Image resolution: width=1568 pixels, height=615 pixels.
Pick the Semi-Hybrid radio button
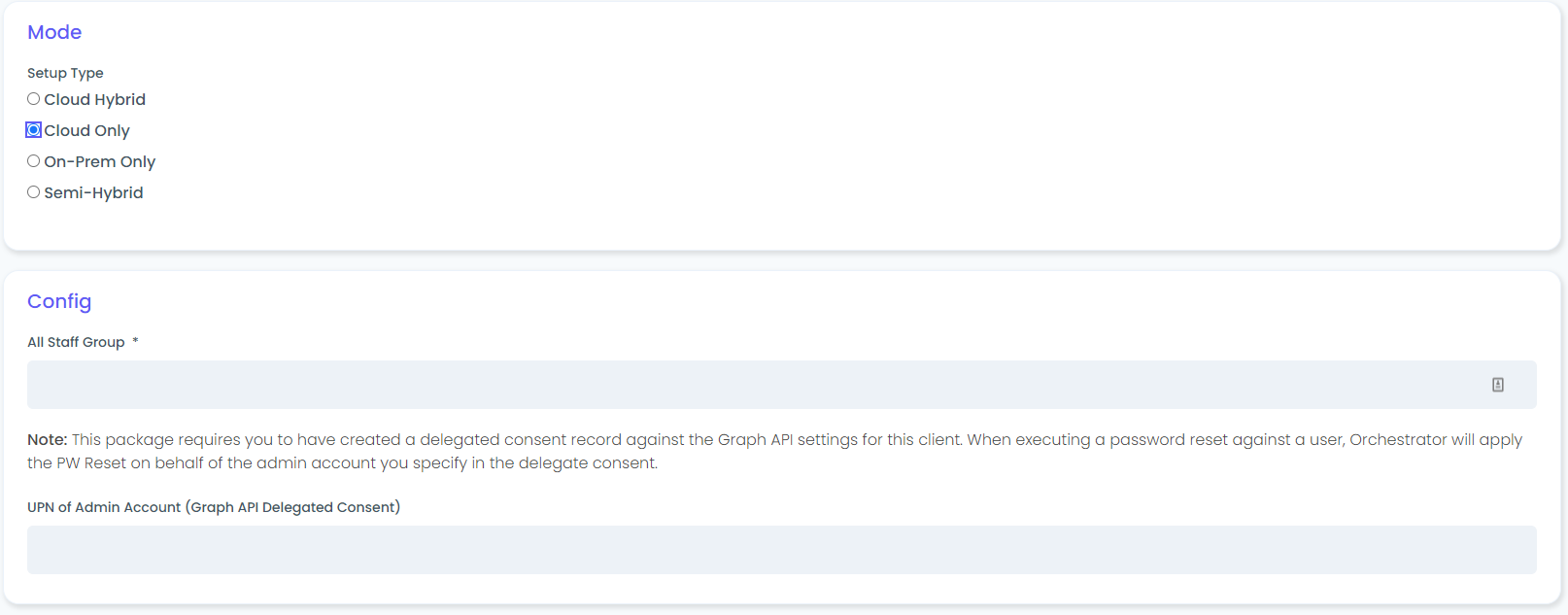[34, 192]
